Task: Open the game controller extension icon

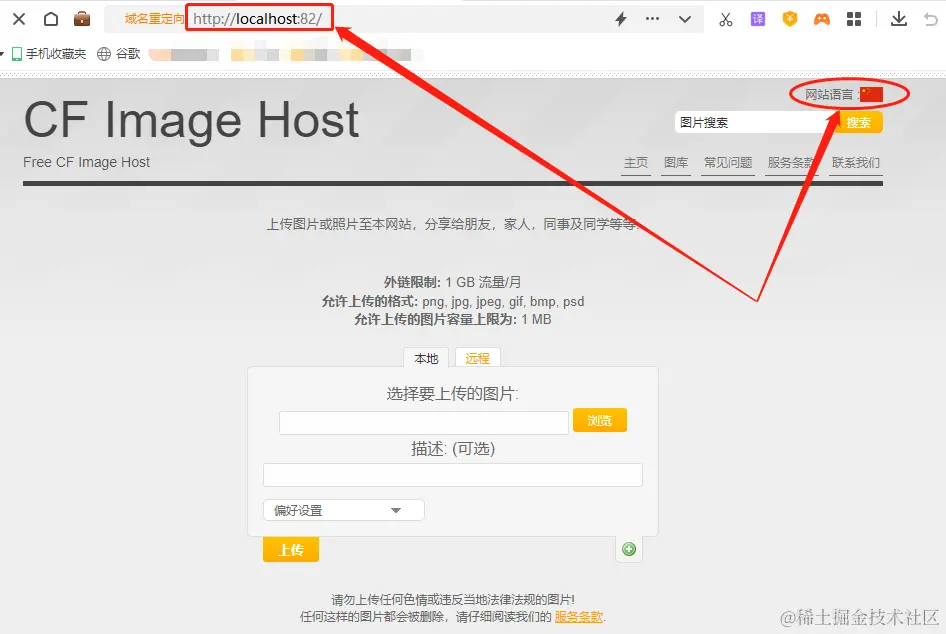Action: pos(822,19)
